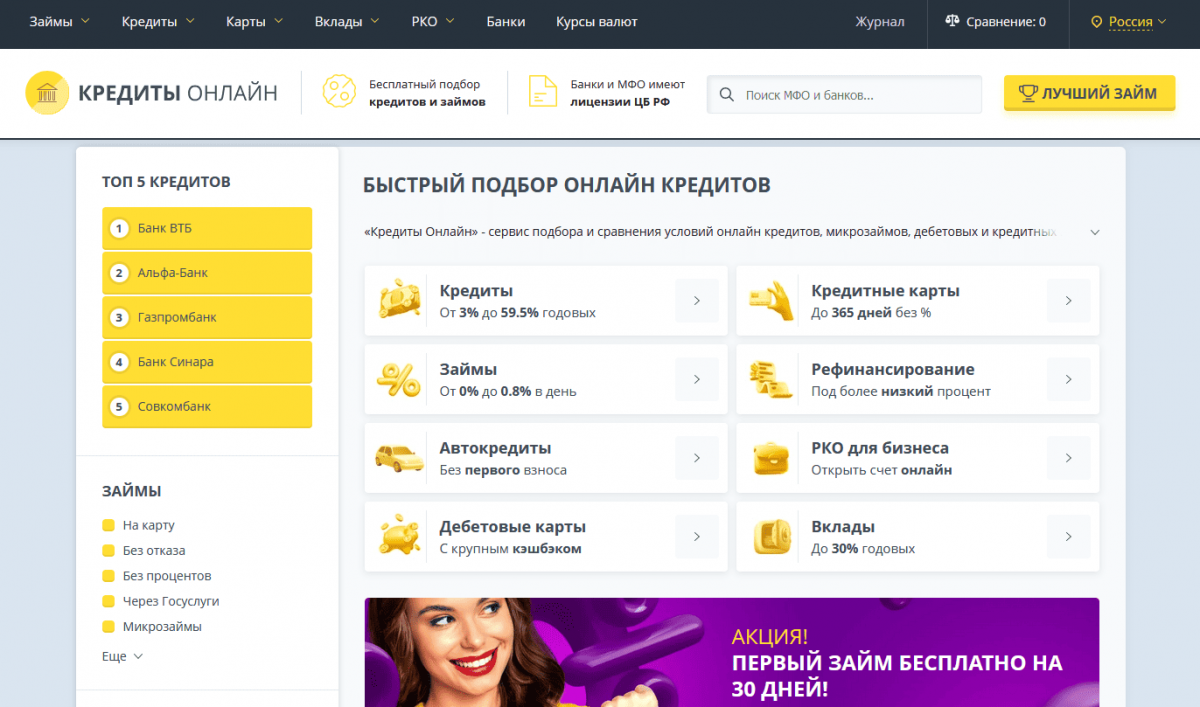Select the На карту loans filter
Viewport: 1200px width, 707px height.
(x=148, y=525)
